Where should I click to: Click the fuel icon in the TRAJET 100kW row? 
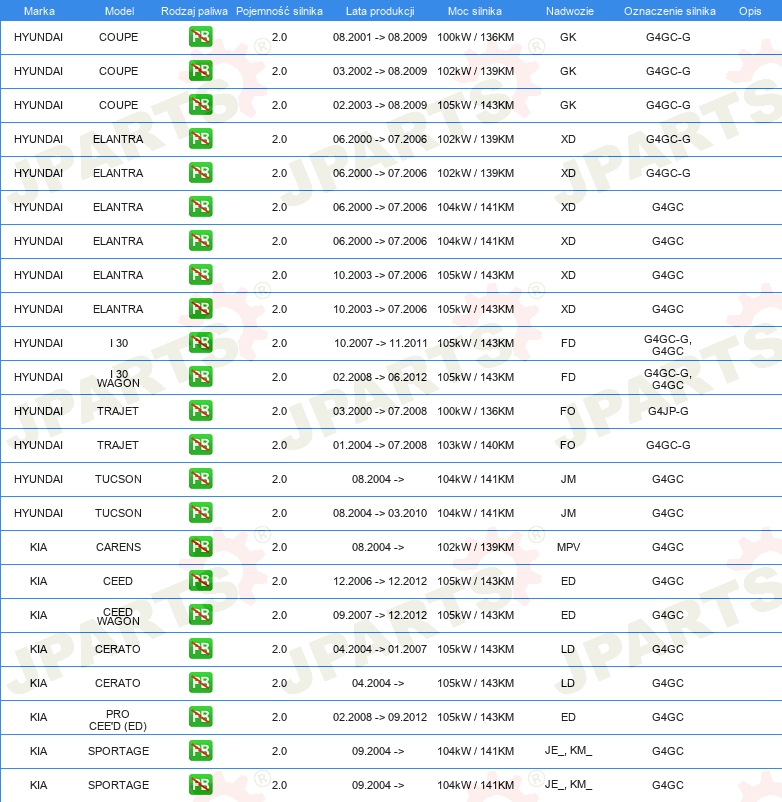click(x=200, y=411)
